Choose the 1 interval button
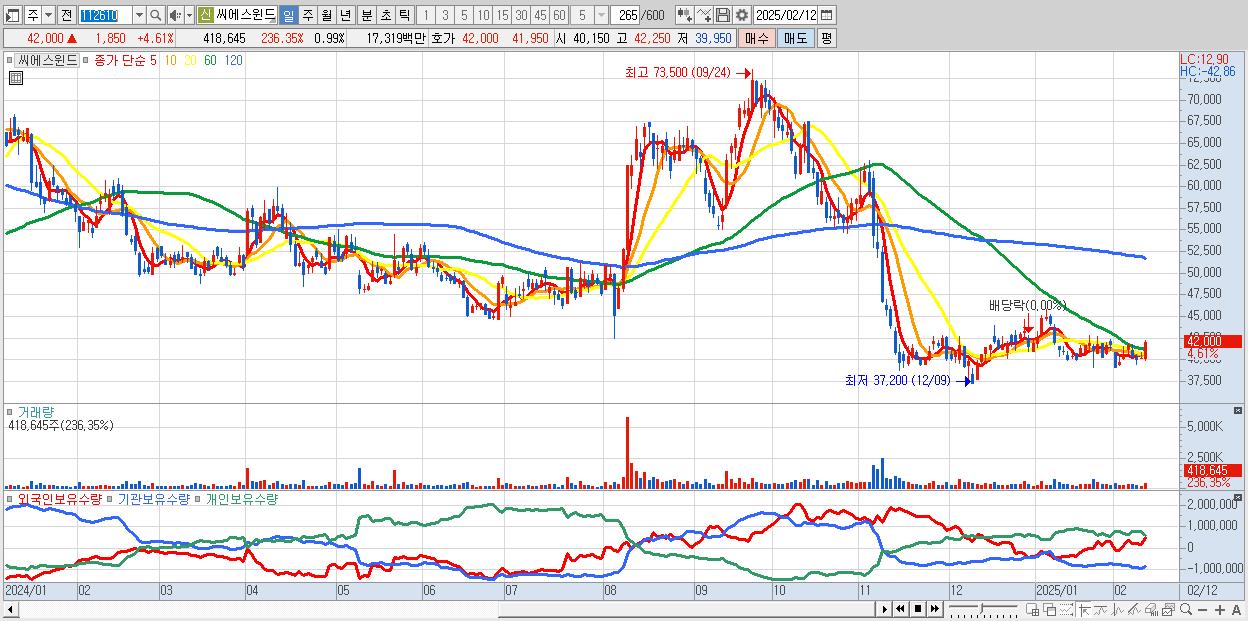Screen dimensions: 1248x621 tap(426, 15)
